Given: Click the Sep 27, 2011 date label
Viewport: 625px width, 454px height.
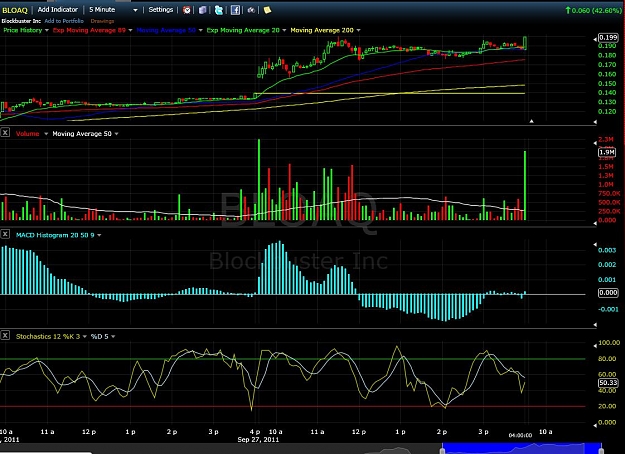Looking at the screenshot, I should (258, 440).
